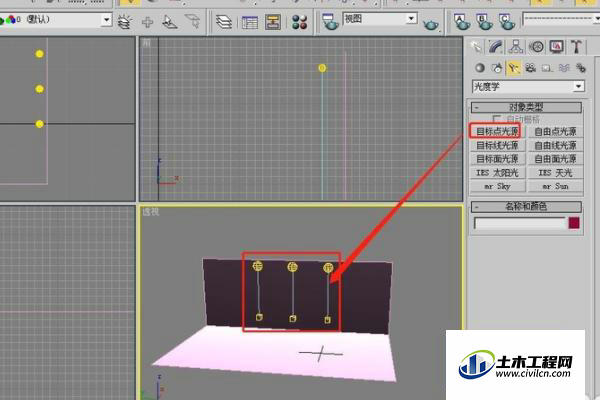Select the Systems gears category icon
Screen dimensions: 600x400
580,68
